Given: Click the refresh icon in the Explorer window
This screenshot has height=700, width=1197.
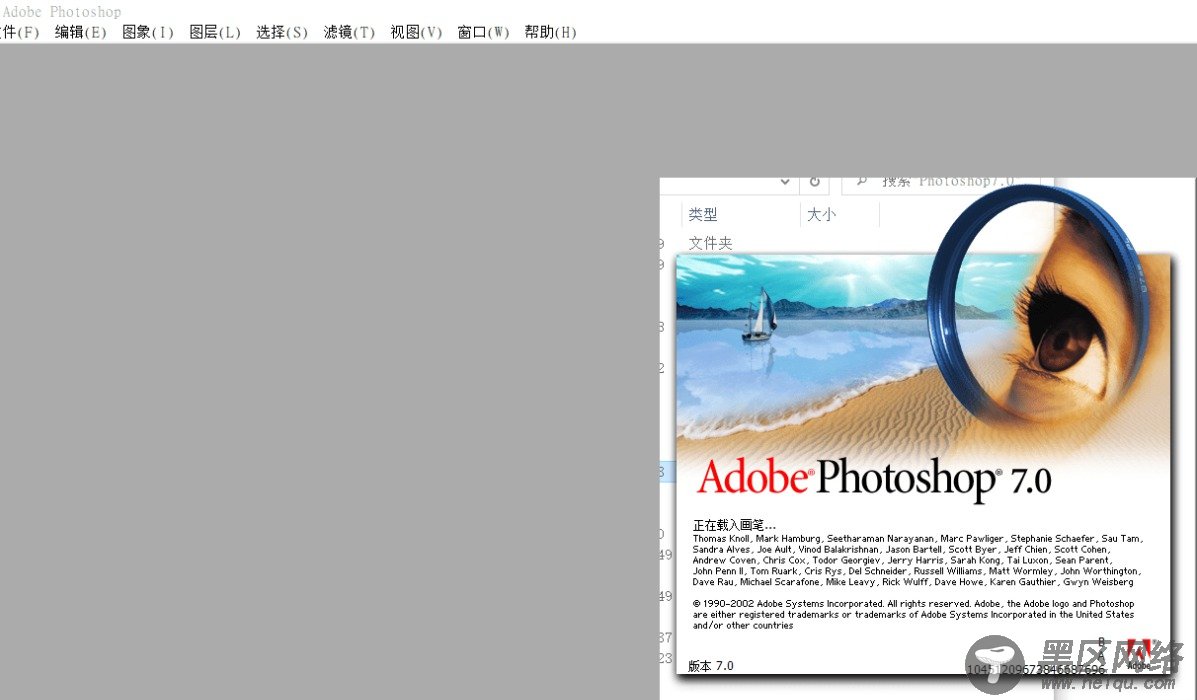Looking at the screenshot, I should (815, 182).
